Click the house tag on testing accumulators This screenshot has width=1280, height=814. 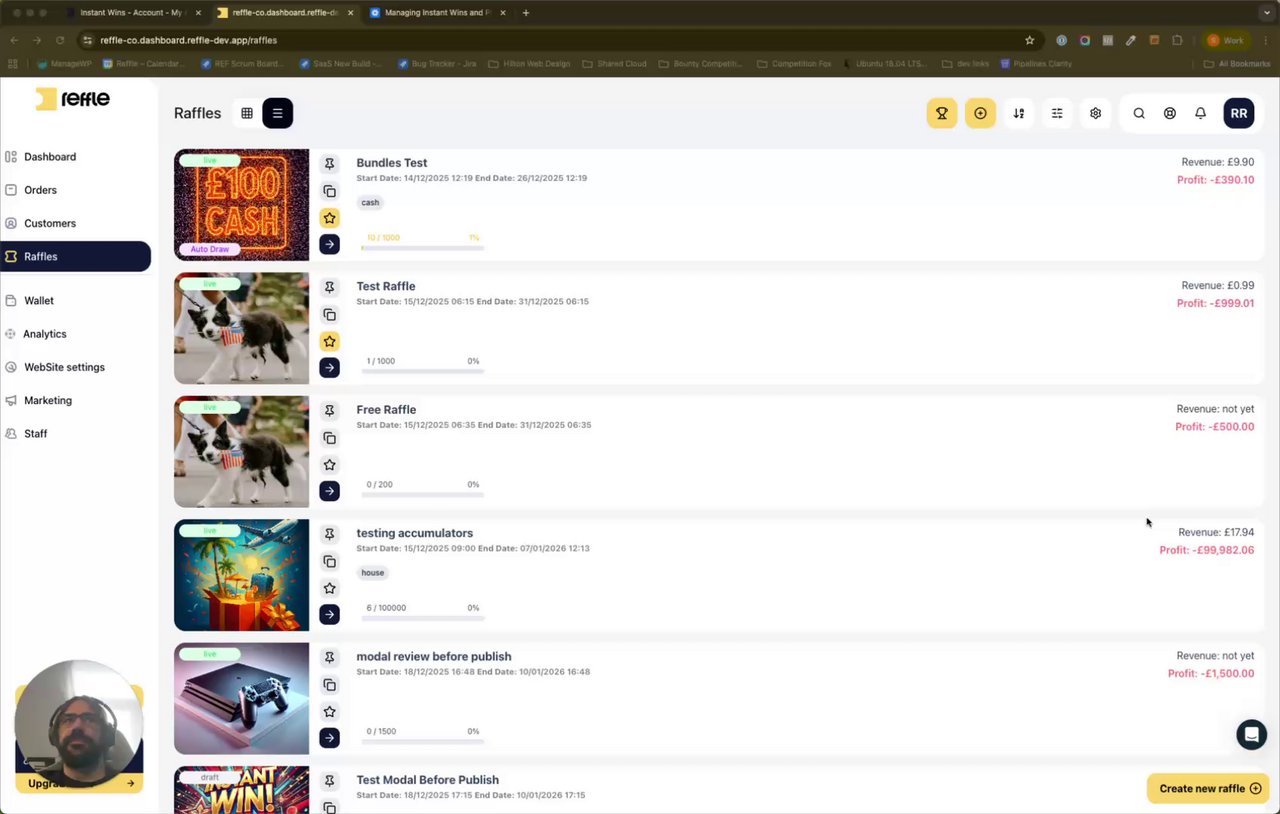[373, 573]
